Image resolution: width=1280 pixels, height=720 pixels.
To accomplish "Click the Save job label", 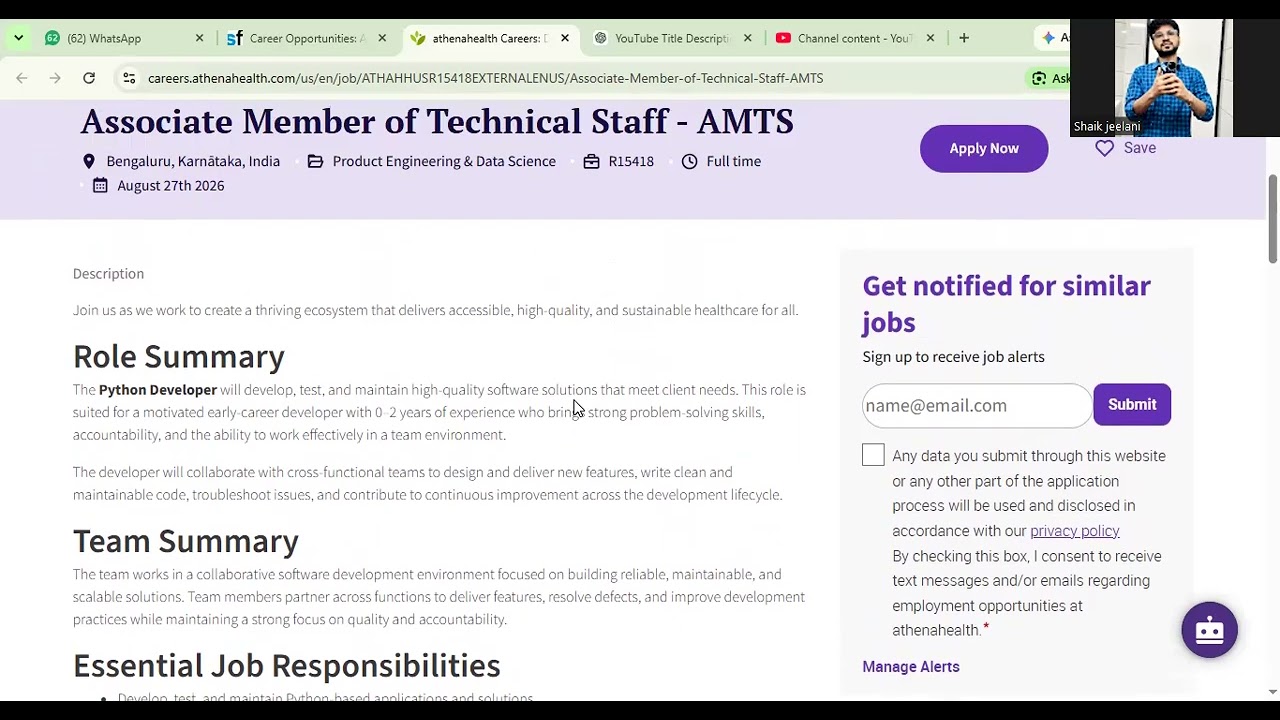I will point(1140,148).
